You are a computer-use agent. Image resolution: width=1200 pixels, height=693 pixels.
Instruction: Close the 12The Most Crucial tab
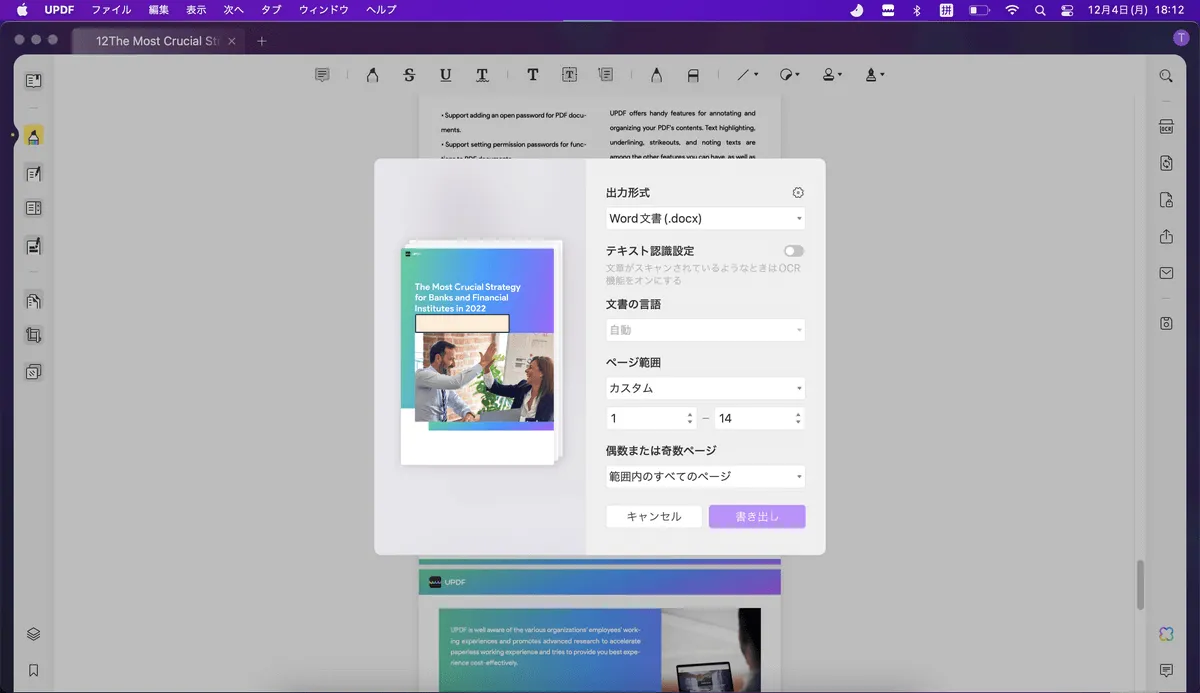(x=232, y=41)
